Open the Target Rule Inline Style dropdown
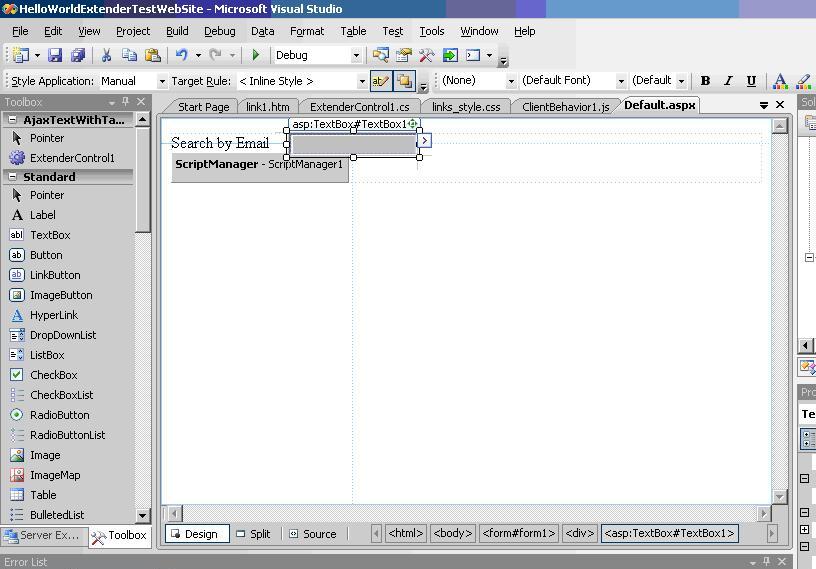This screenshot has width=816, height=569. pos(362,82)
